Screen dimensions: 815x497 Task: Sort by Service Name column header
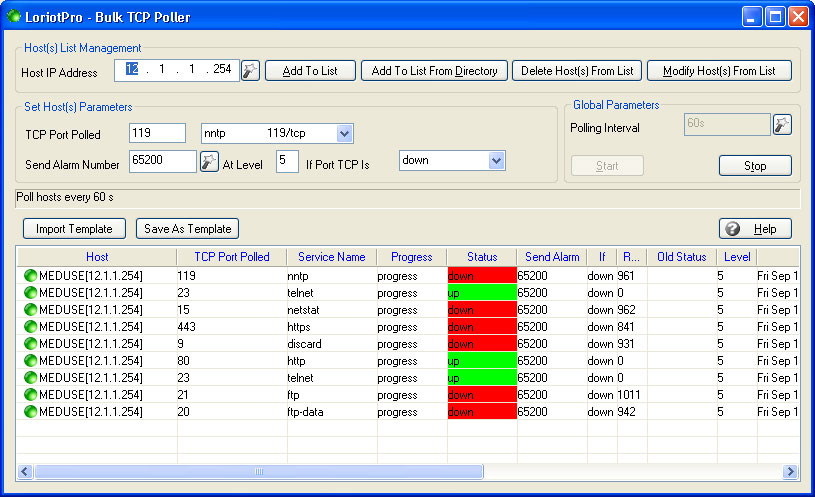pos(332,257)
